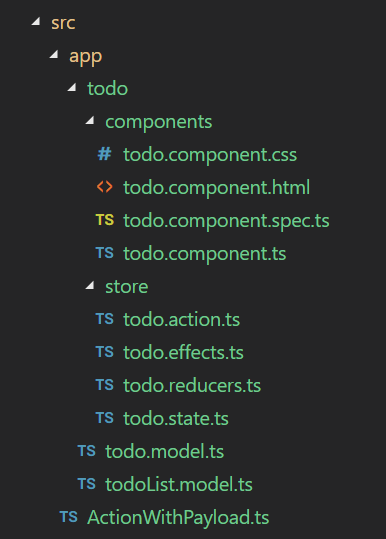This screenshot has height=539, width=386.
Task: Click the TS icon next to todo.model.ts
Action: 87,451
